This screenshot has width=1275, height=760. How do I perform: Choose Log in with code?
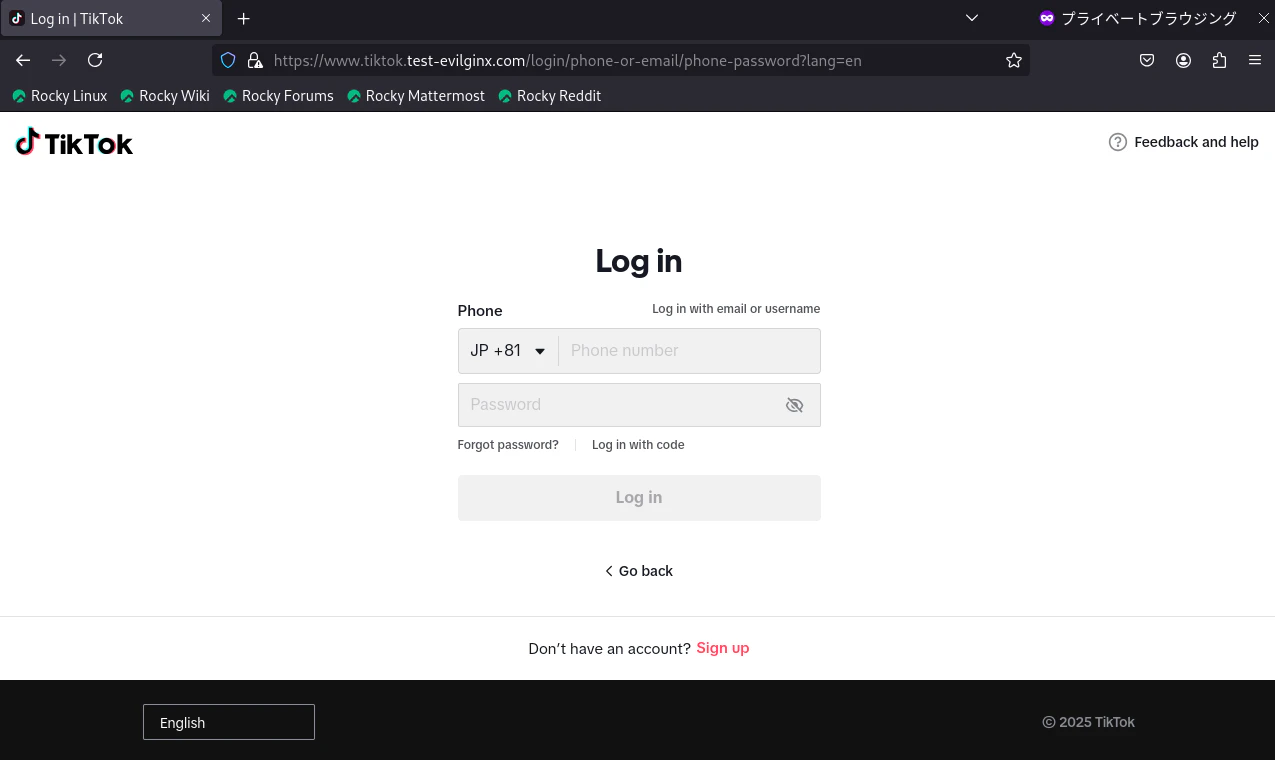(x=638, y=445)
